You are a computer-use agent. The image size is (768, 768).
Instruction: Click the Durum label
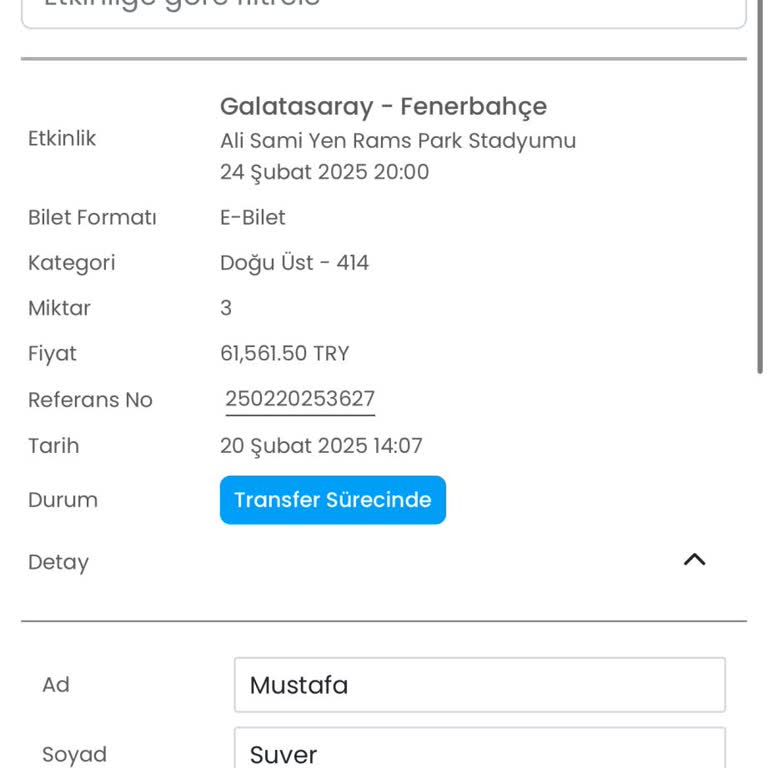[63, 500]
